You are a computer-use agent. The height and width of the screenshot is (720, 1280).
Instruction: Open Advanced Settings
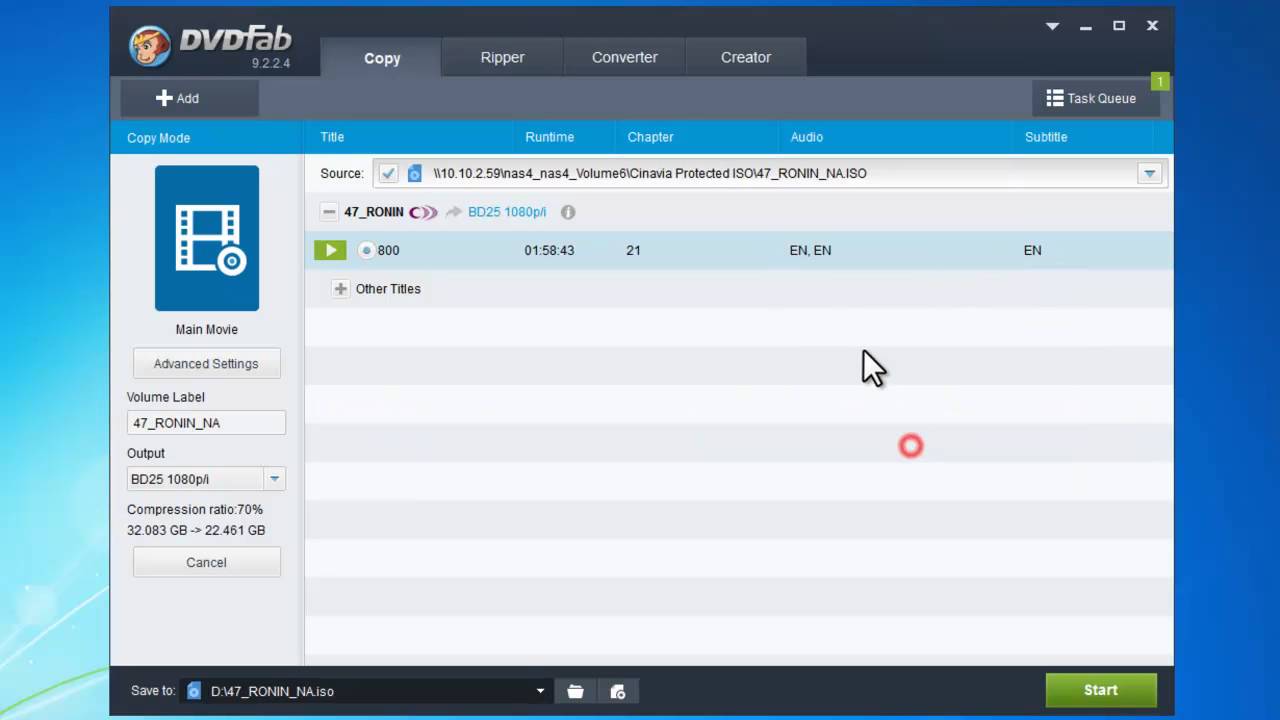pyautogui.click(x=206, y=363)
